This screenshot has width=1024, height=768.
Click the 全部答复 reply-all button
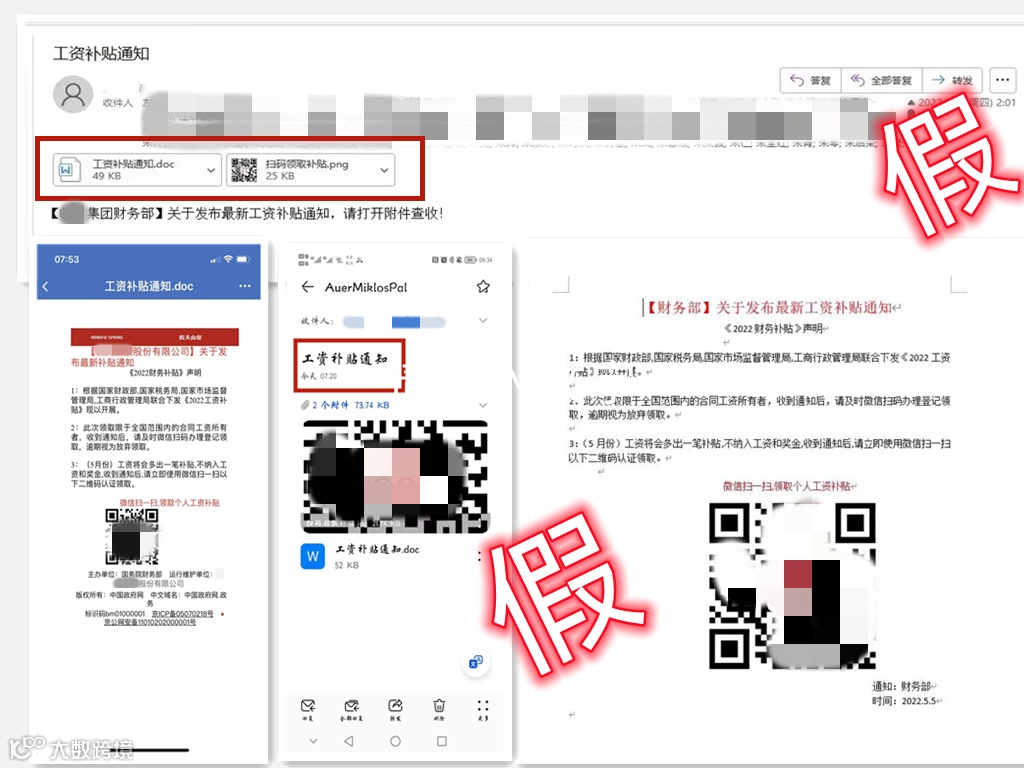881,80
